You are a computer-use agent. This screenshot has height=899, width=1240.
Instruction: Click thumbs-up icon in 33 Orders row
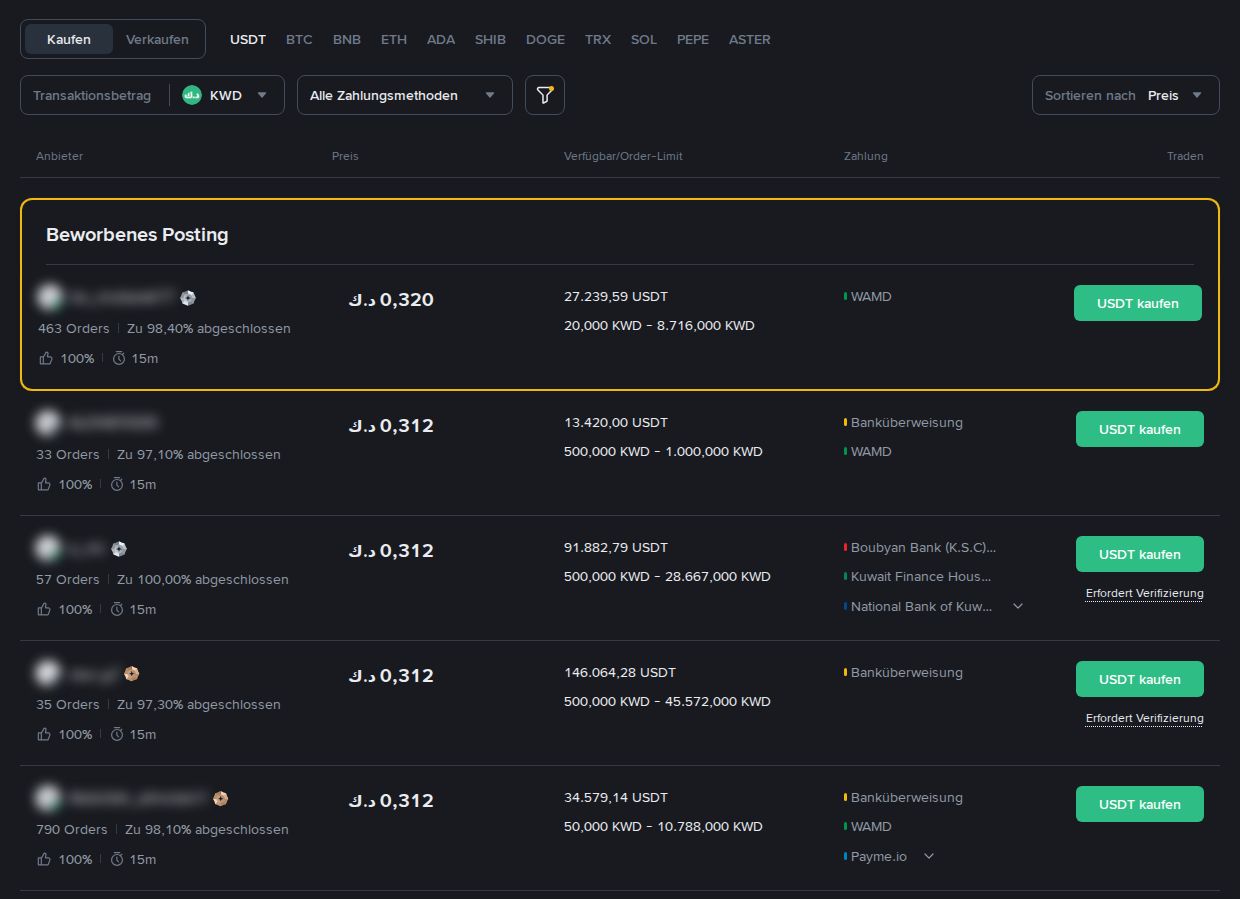45,484
